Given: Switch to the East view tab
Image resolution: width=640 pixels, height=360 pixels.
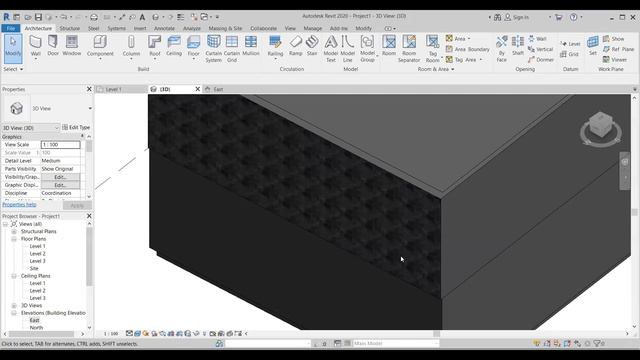Looking at the screenshot, I should (x=218, y=89).
